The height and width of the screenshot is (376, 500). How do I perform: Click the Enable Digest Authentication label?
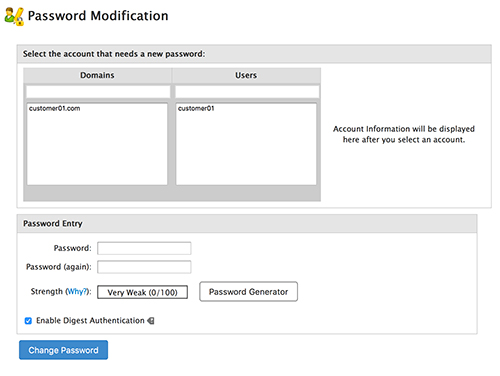[90, 321]
